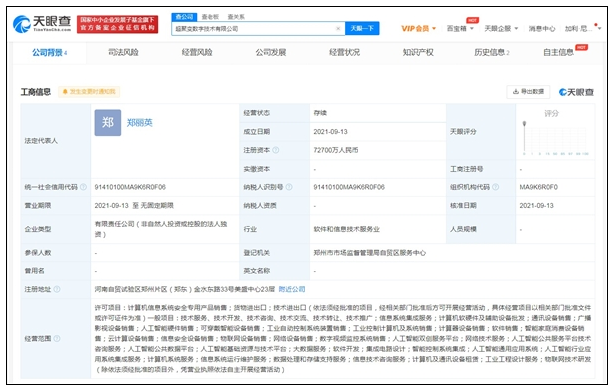615x391 pixels.
Task: Open the 知识产权 tab
Action: pos(418,53)
